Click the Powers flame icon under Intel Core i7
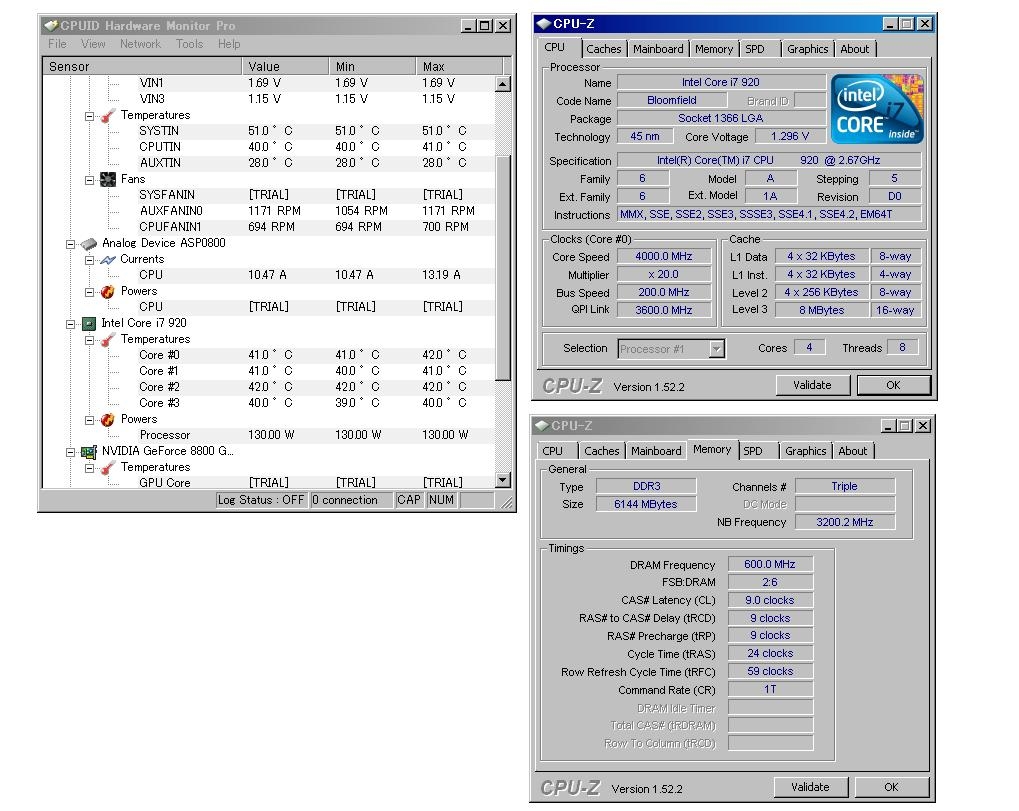1019x811 pixels. pyautogui.click(x=108, y=419)
